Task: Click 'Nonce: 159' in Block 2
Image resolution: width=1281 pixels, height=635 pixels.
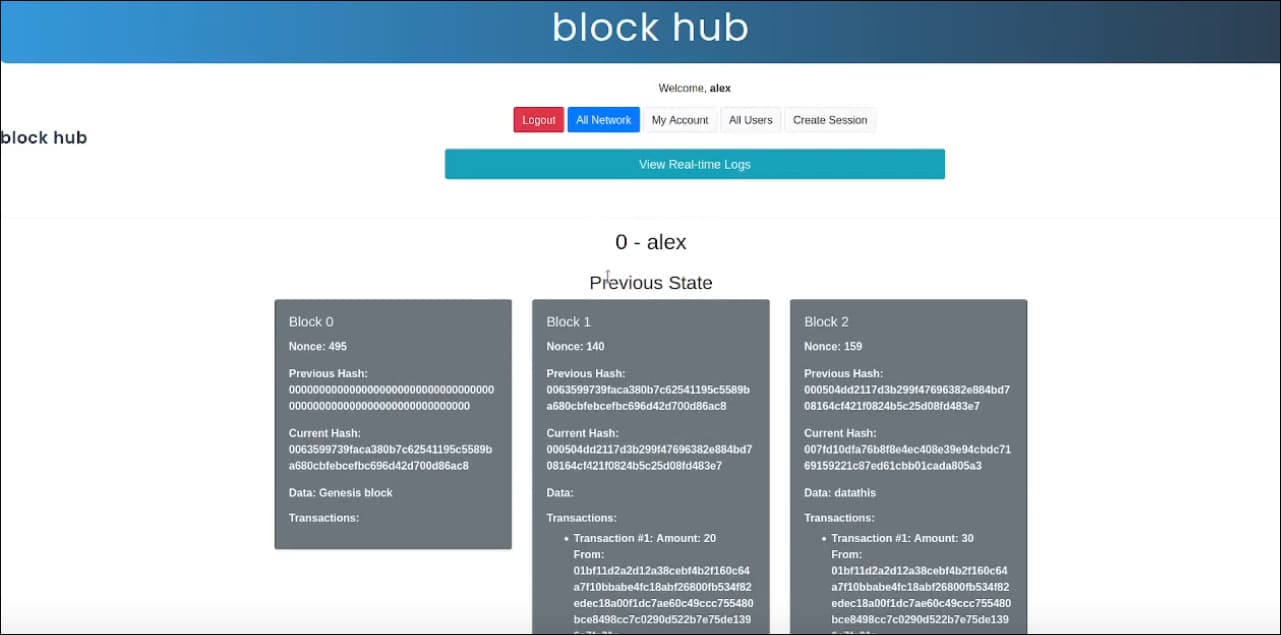Action: pyautogui.click(x=833, y=346)
